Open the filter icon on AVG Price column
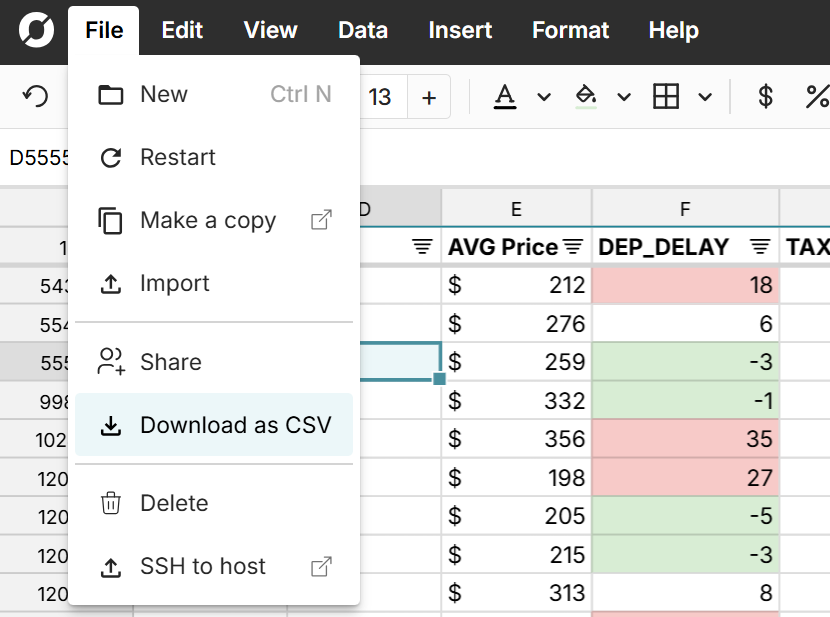Viewport: 830px width, 617px height. click(574, 246)
